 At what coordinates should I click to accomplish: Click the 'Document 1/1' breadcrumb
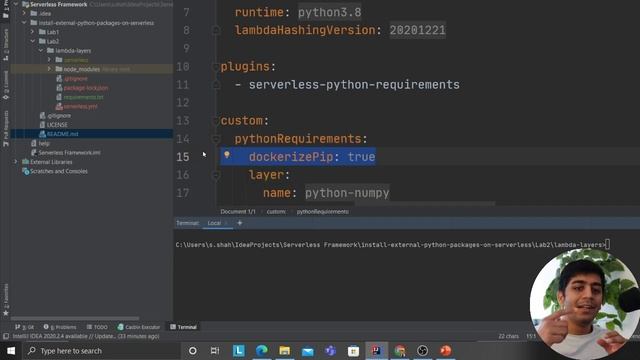point(238,211)
